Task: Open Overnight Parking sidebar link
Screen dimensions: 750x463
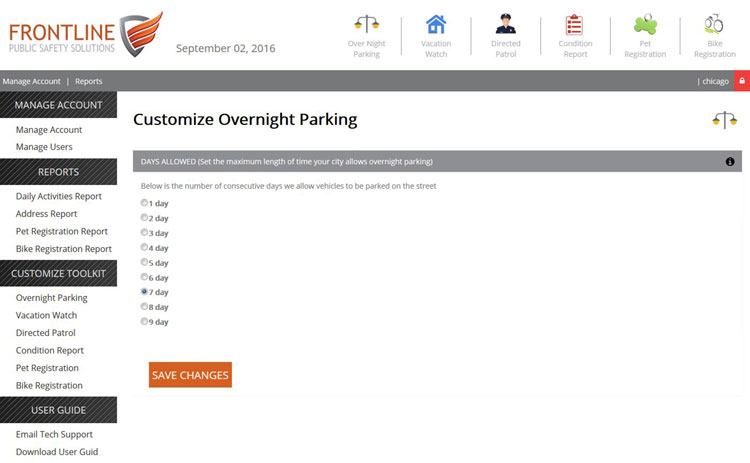Action: 52,298
